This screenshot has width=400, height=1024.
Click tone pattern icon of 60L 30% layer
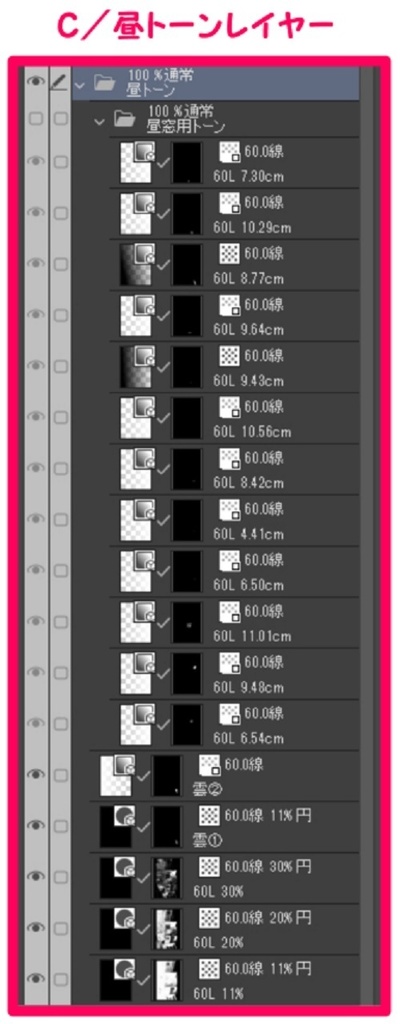[x=209, y=867]
